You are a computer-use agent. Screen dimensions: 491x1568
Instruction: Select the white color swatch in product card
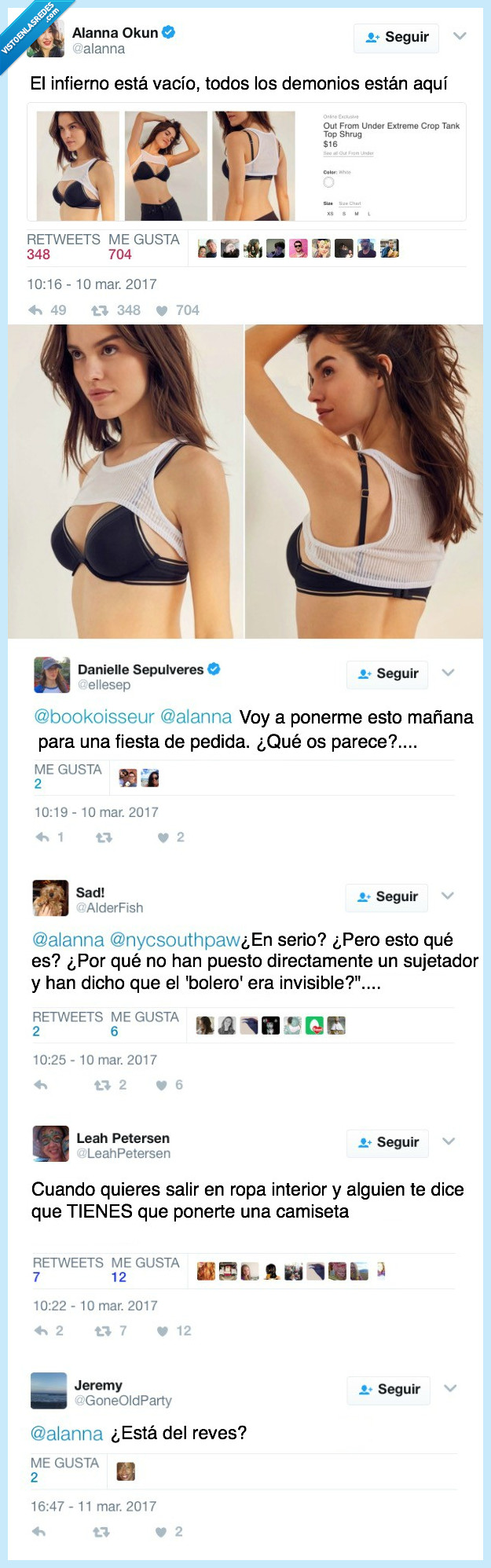tap(328, 182)
